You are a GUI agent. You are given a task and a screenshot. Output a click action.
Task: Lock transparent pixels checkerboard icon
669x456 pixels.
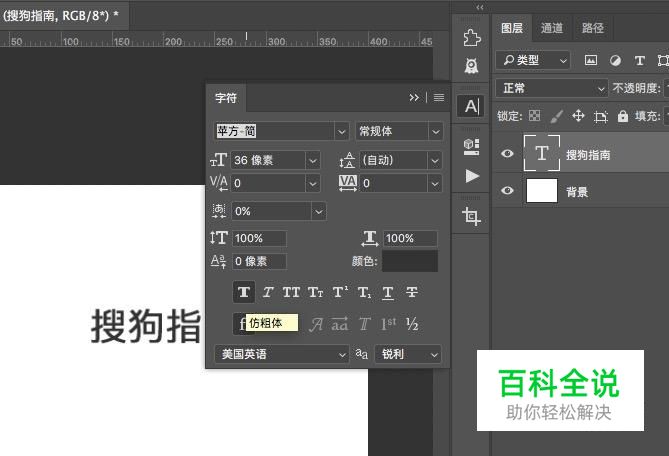(534, 116)
